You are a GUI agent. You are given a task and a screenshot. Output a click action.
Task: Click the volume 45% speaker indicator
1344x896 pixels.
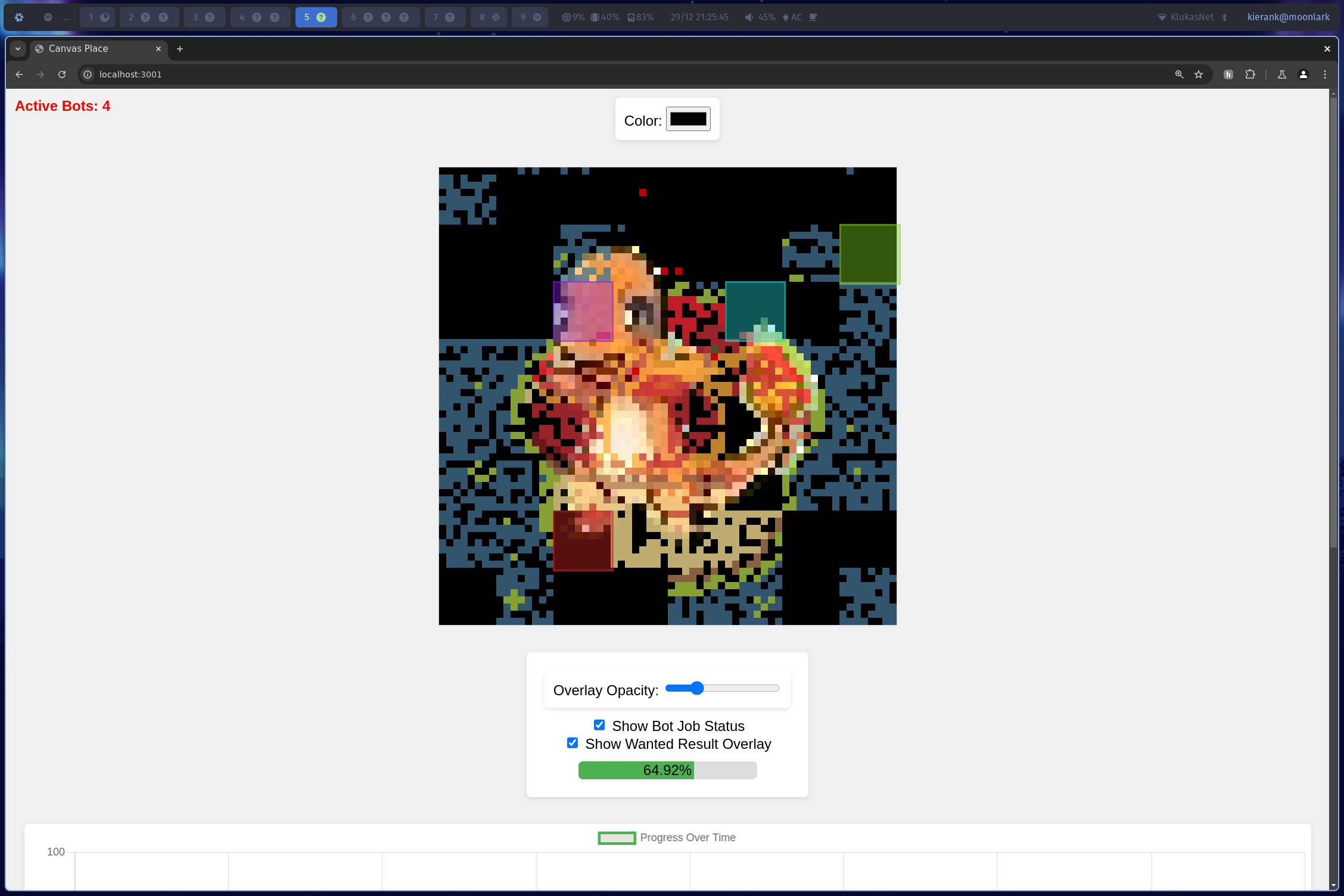click(760, 17)
